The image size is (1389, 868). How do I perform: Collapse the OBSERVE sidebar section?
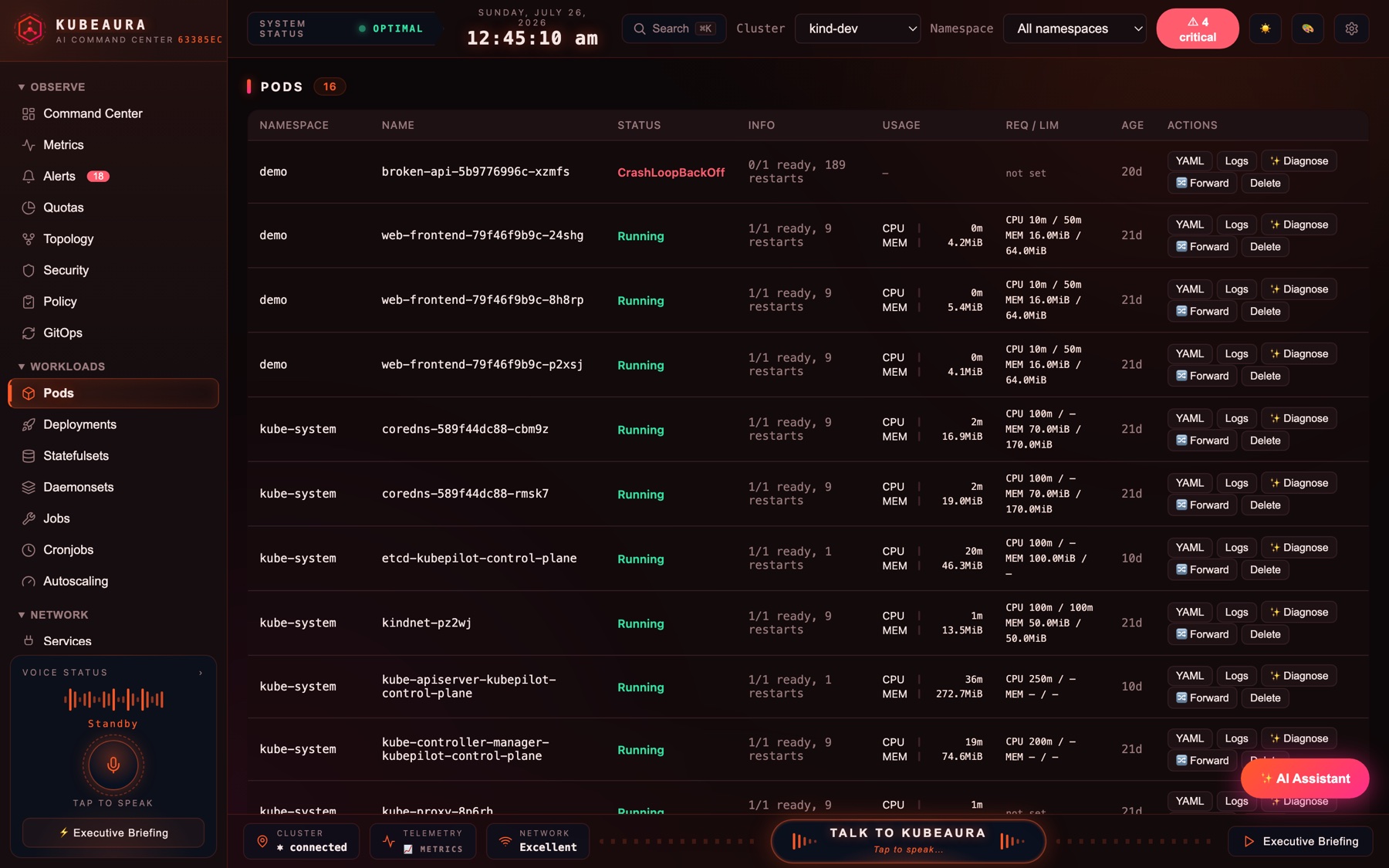click(52, 87)
